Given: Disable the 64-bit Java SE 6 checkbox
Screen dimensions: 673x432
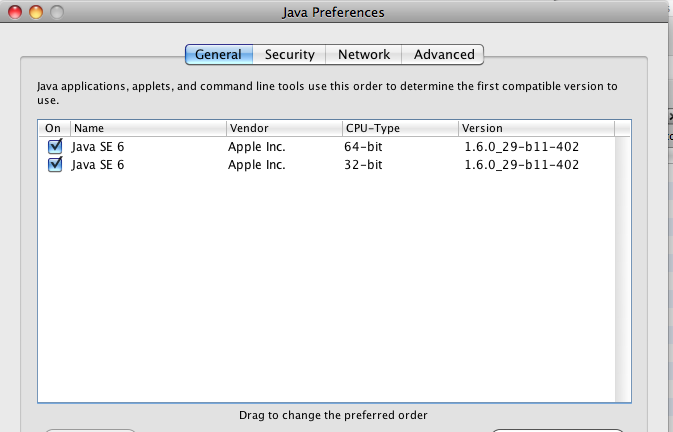Looking at the screenshot, I should click(x=55, y=146).
